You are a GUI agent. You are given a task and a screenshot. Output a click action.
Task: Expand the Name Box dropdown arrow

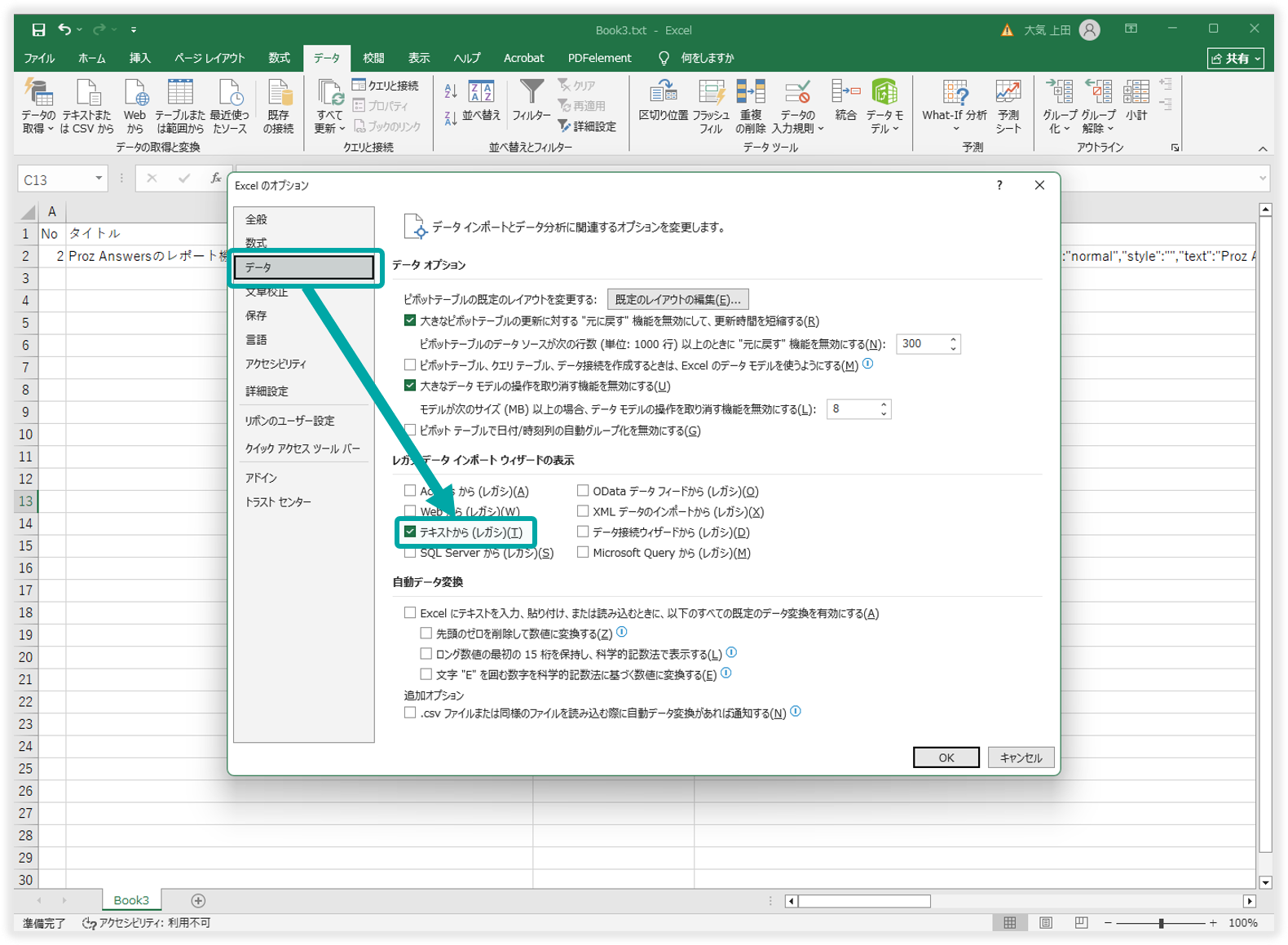click(x=99, y=179)
